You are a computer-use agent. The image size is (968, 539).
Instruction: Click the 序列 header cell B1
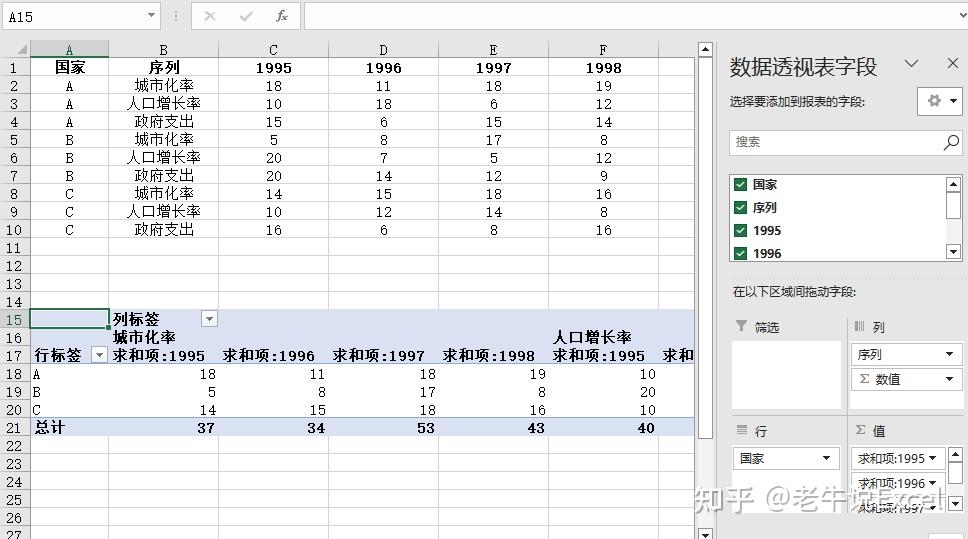tap(163, 67)
